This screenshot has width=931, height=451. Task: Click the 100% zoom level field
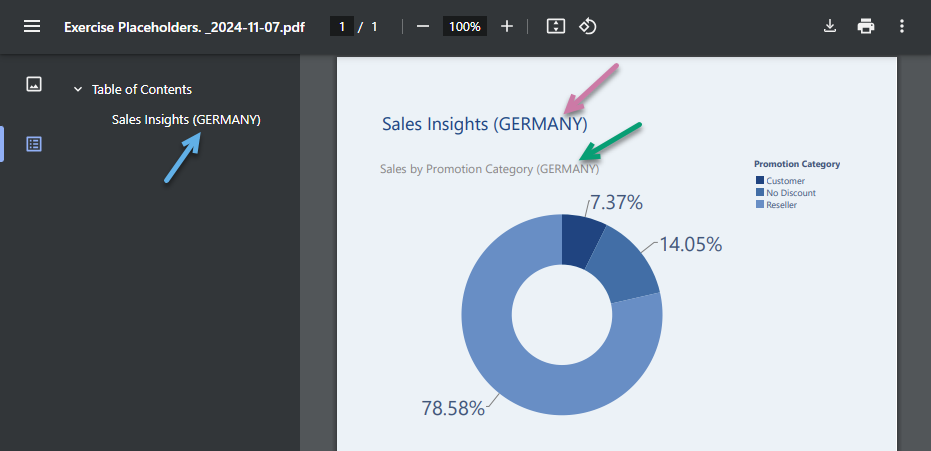[465, 27]
